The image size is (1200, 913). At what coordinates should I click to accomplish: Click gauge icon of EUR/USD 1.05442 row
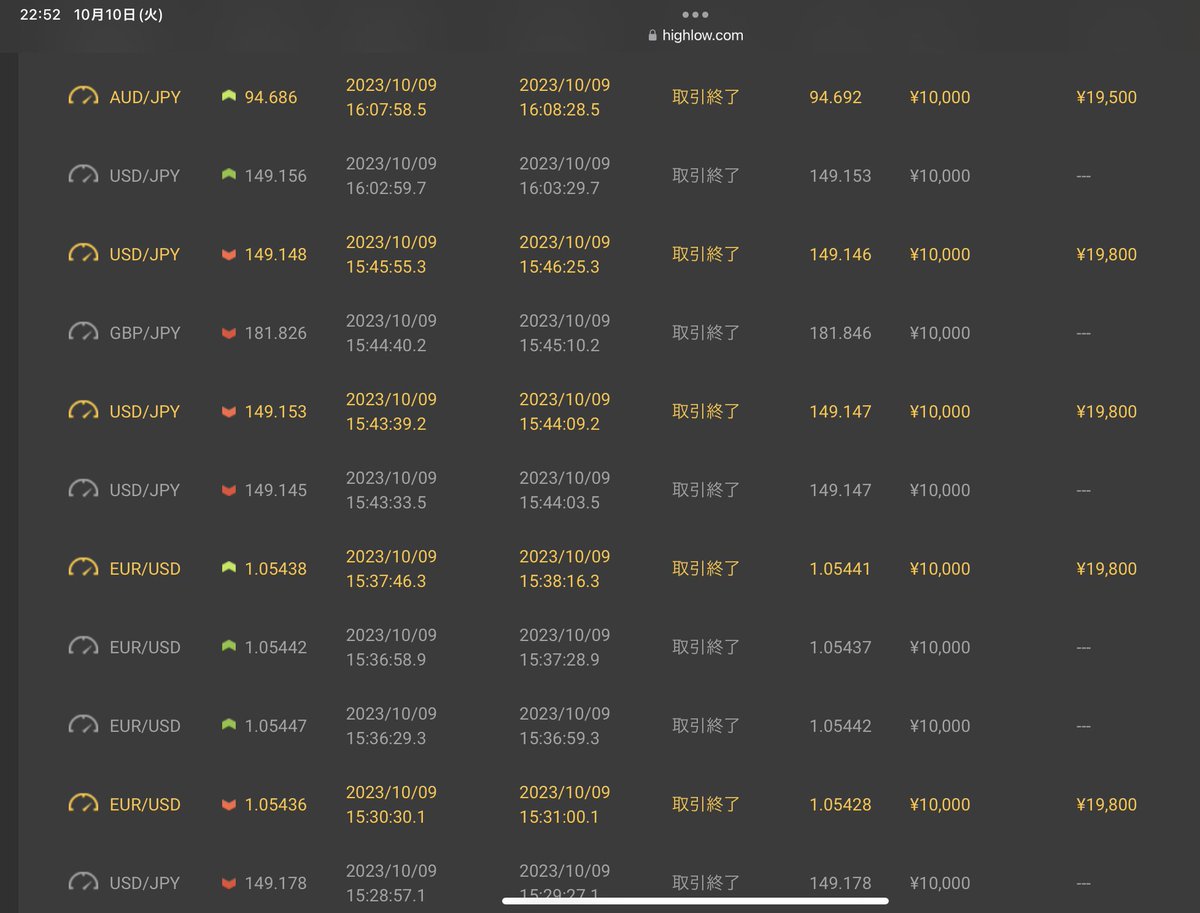pyautogui.click(x=83, y=647)
